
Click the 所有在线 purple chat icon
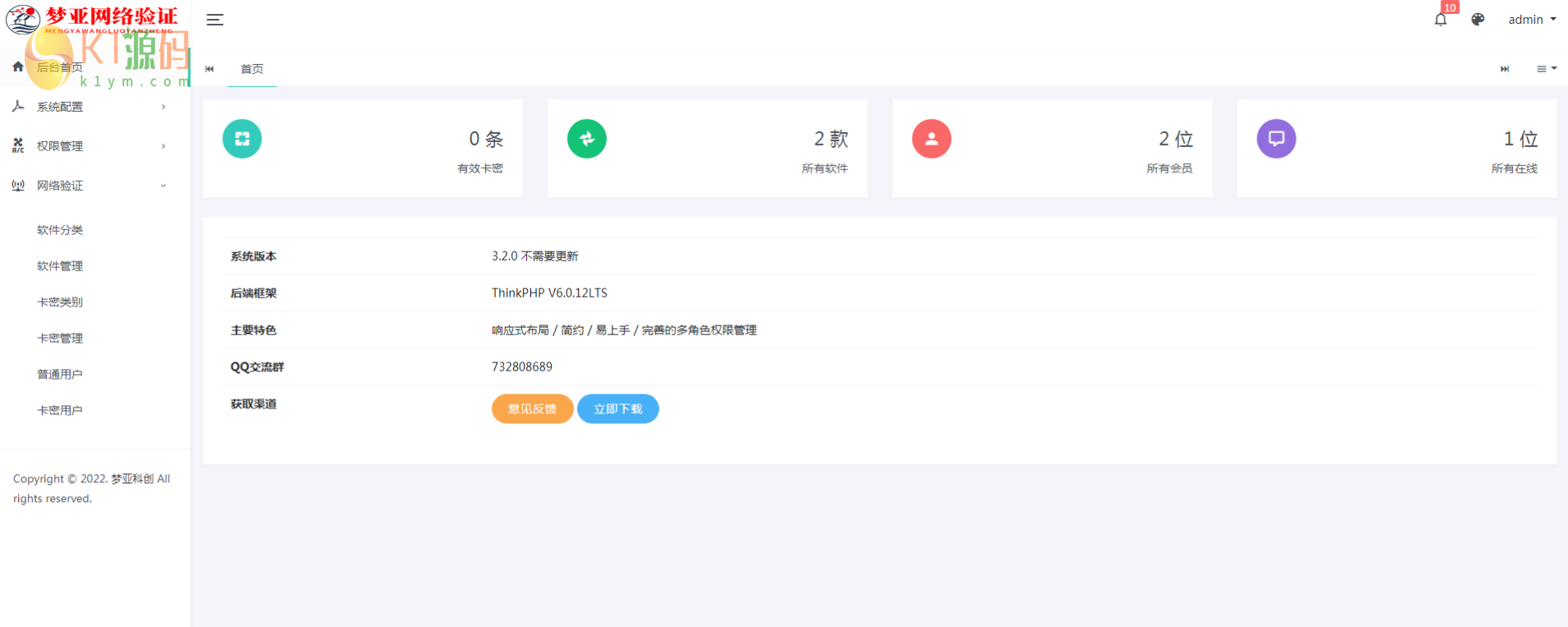(x=1276, y=139)
